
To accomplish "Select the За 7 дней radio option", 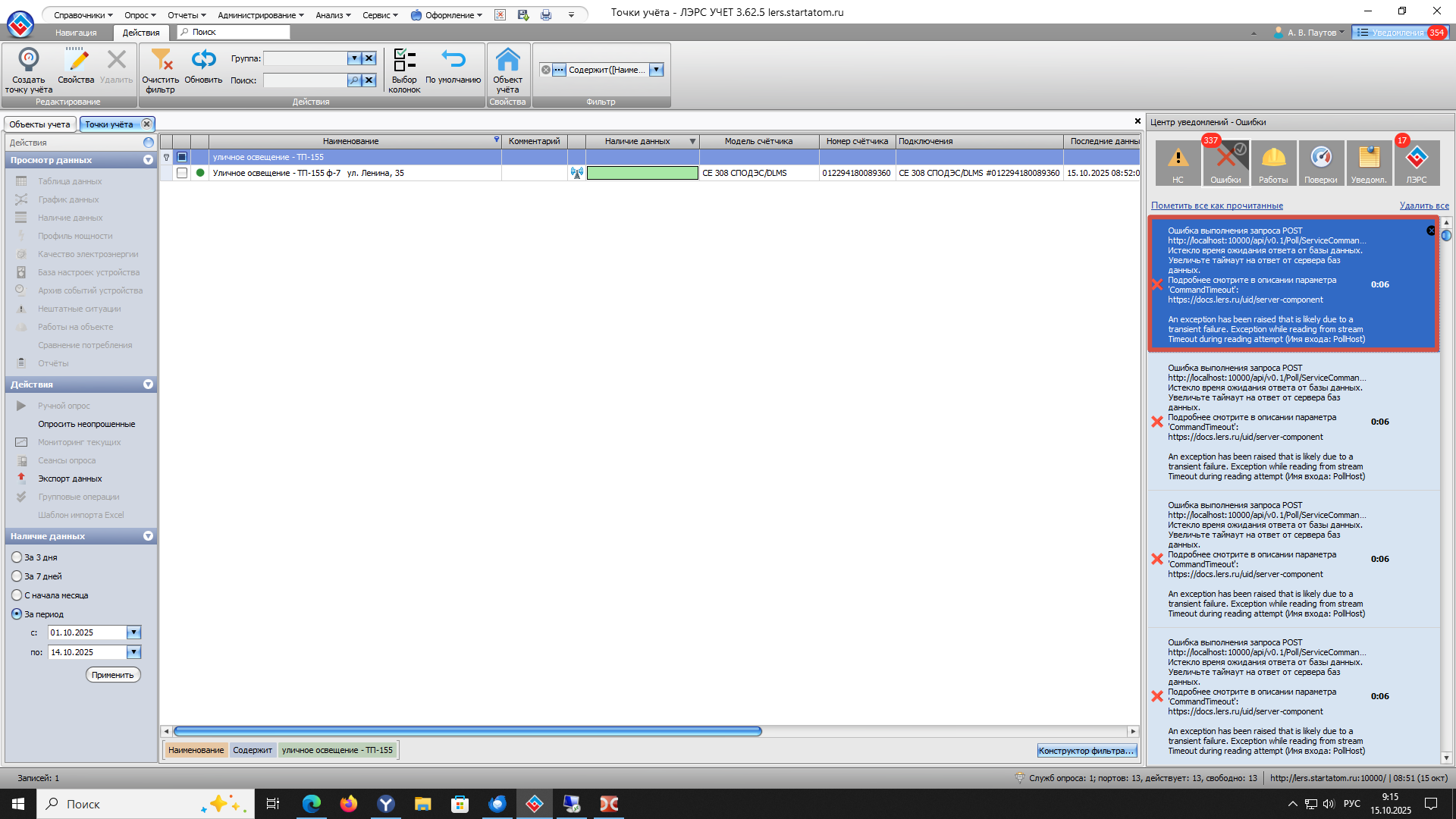I will [17, 576].
